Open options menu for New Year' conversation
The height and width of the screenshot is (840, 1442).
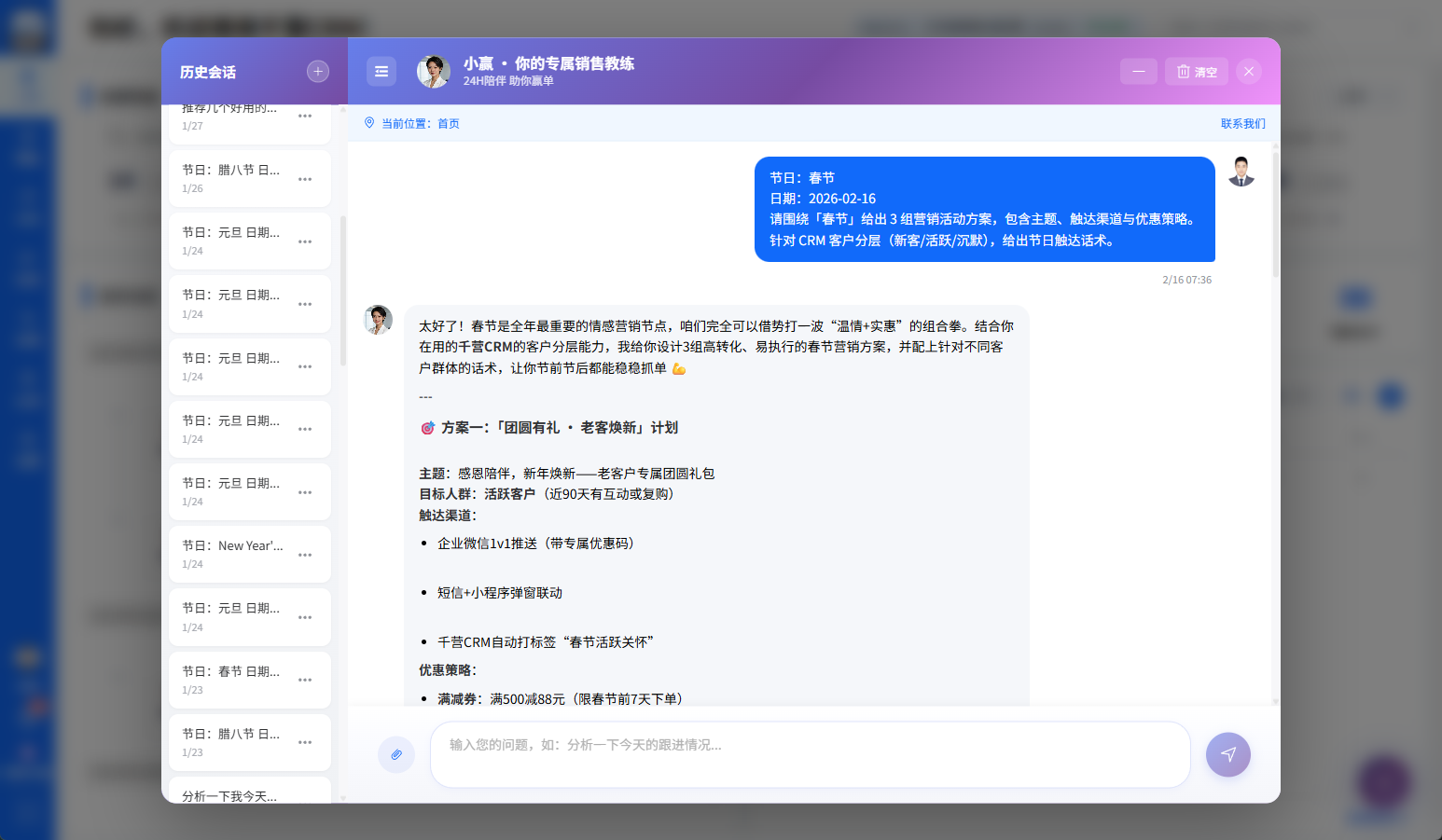(305, 555)
